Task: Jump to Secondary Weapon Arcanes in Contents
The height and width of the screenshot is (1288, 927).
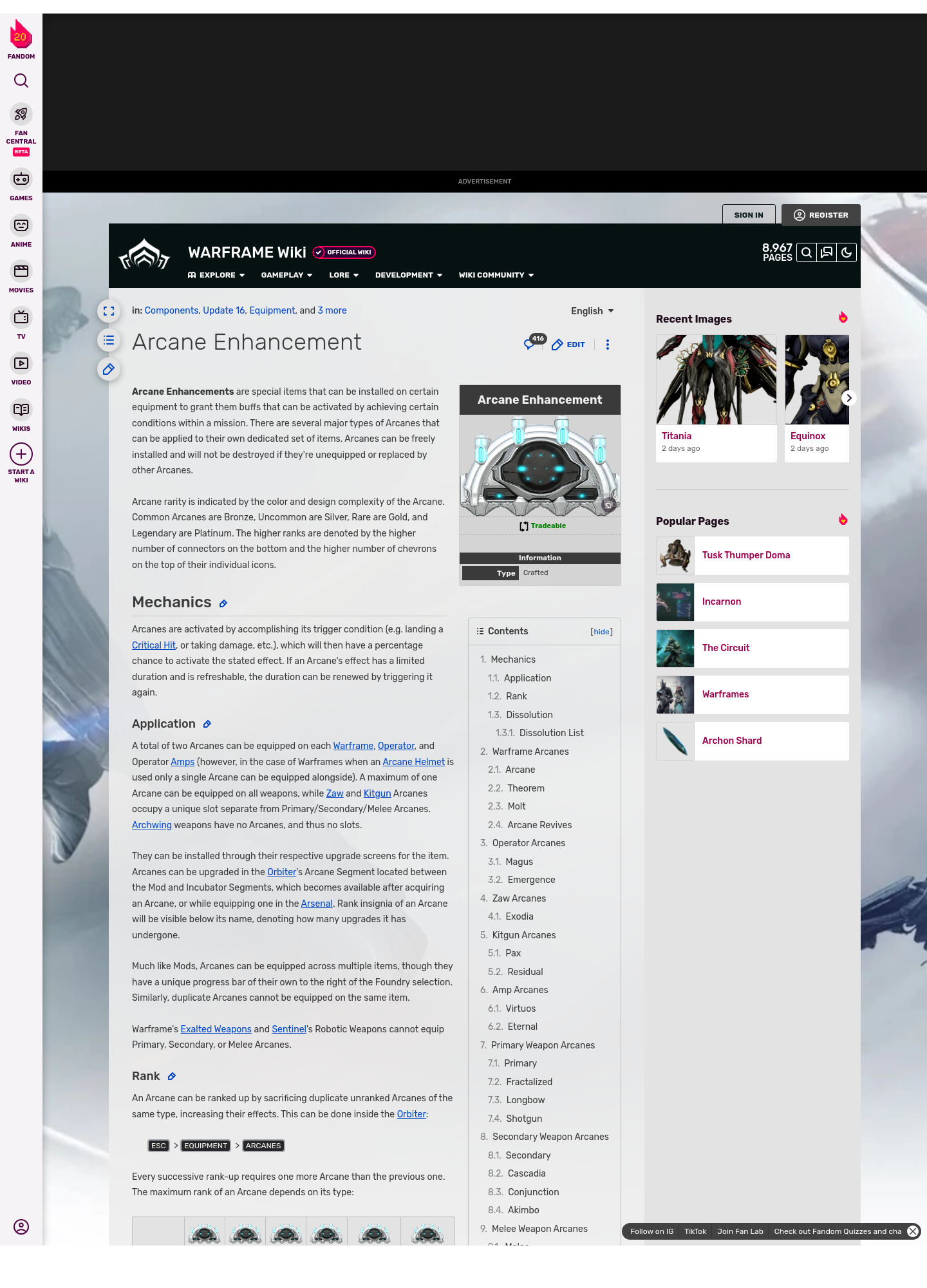Action: (544, 1137)
